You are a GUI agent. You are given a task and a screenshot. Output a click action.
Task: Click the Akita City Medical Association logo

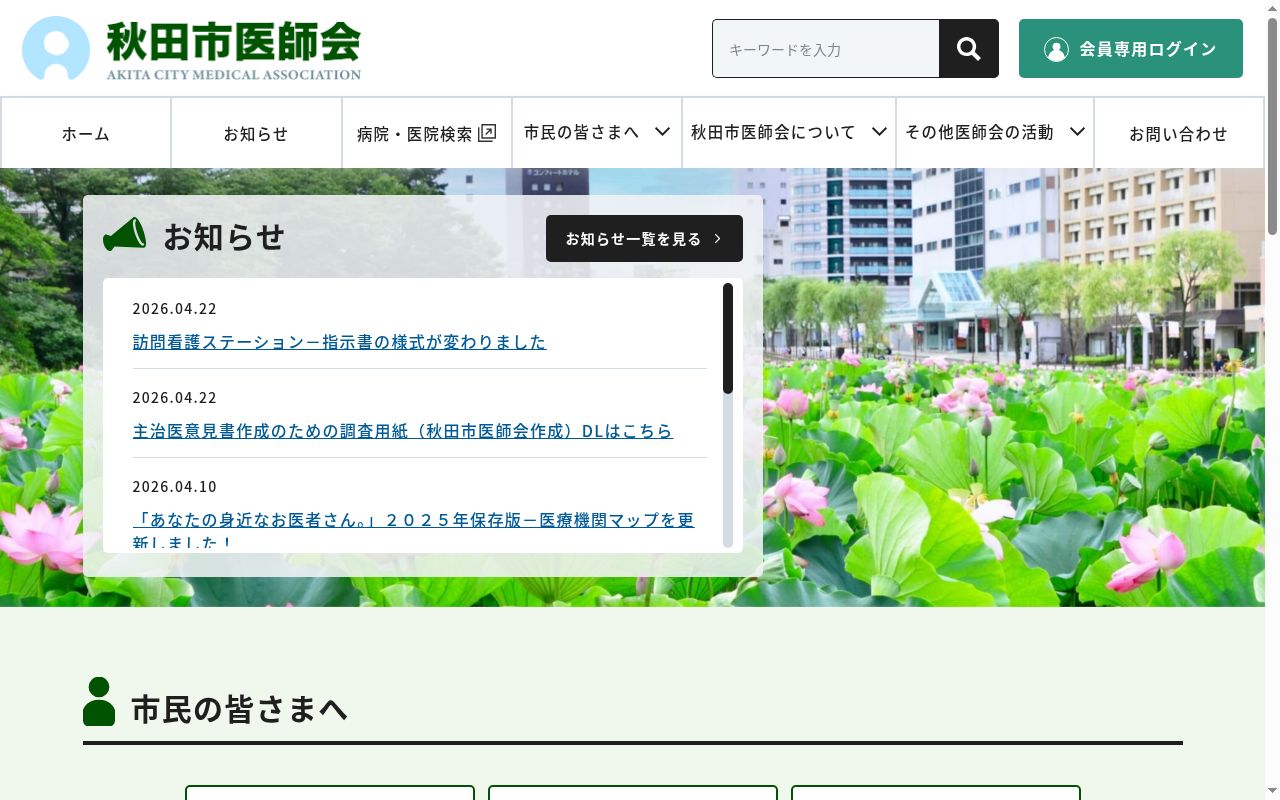point(191,48)
